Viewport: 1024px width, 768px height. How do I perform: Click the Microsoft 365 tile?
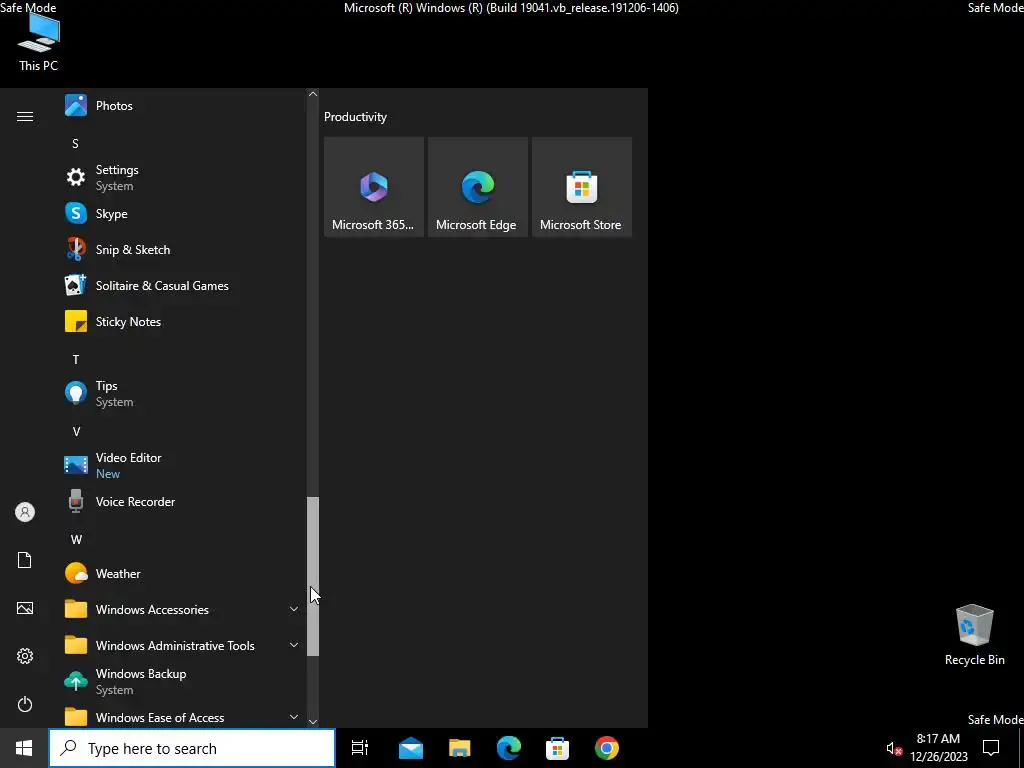374,187
